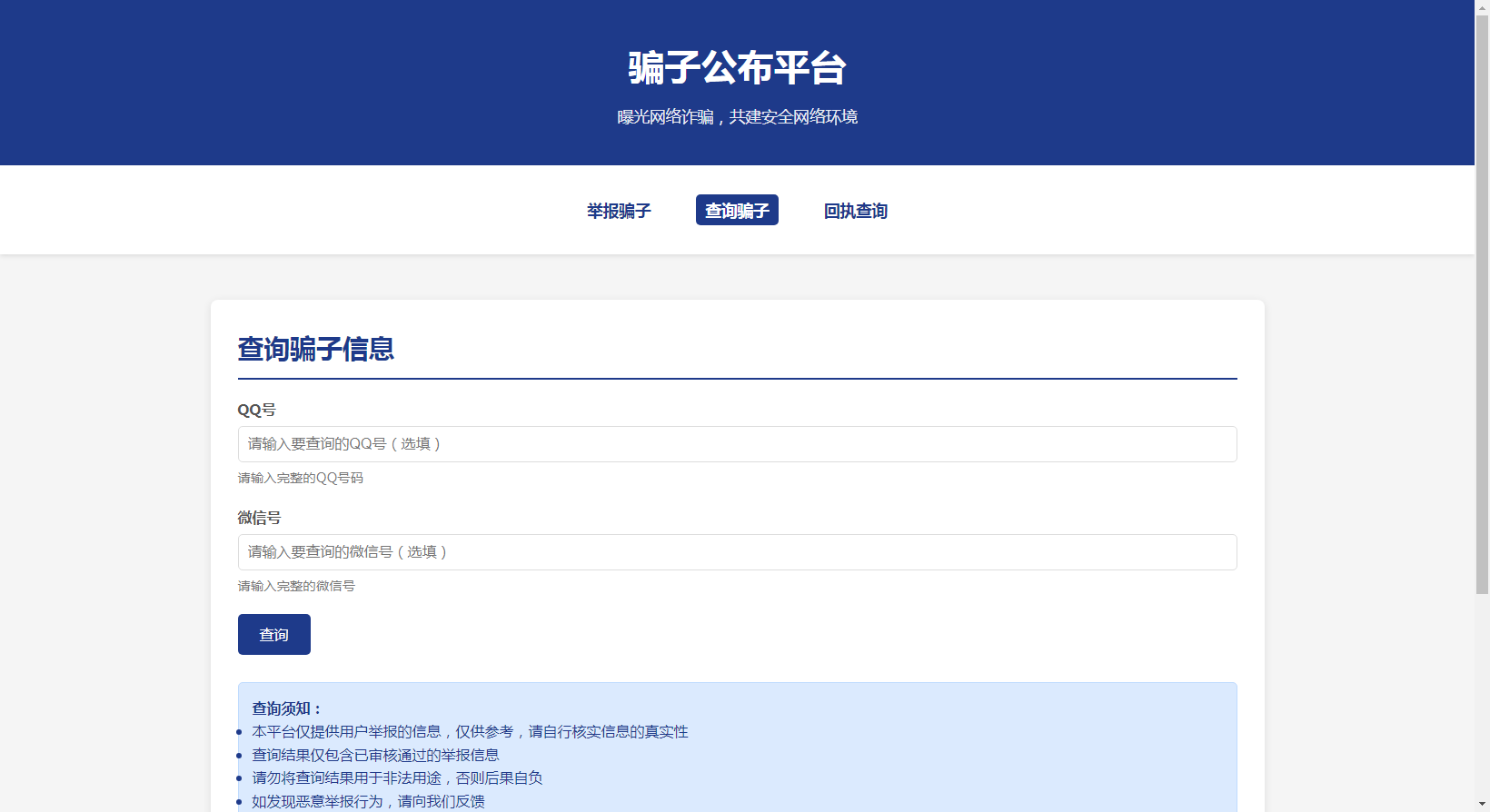Click the 请输入完整的微信号 hint text
Viewport: 1490px width, 812px height.
coord(296,587)
